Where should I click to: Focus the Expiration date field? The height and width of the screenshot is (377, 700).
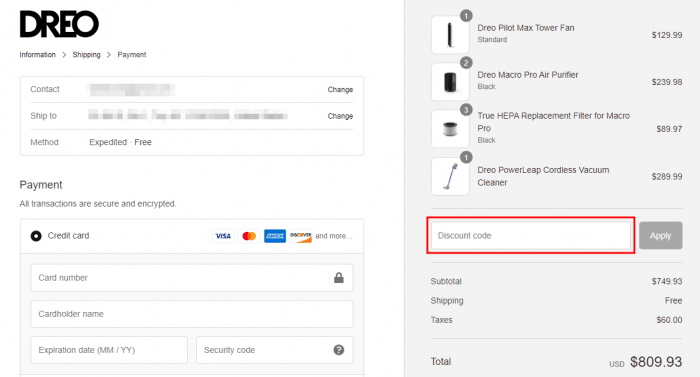click(x=109, y=350)
